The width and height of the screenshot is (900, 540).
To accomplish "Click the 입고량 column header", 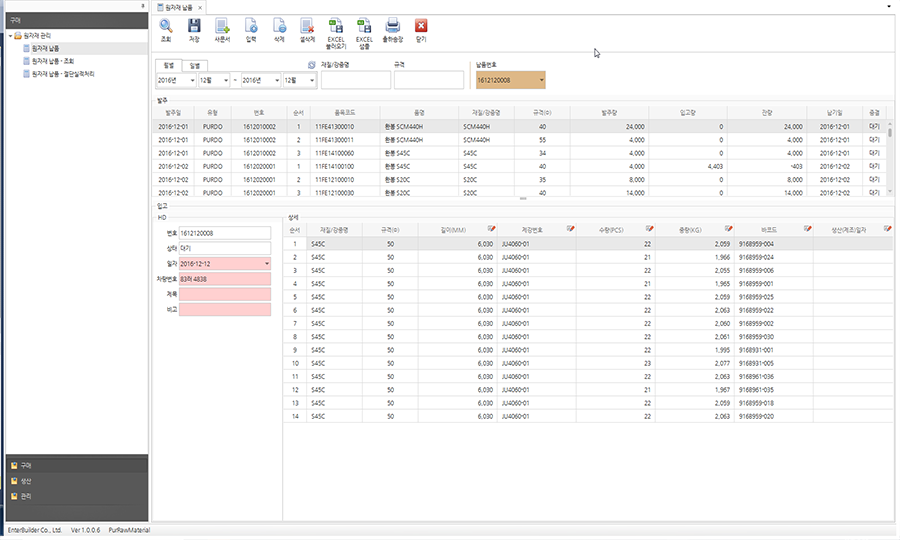I will [688, 112].
